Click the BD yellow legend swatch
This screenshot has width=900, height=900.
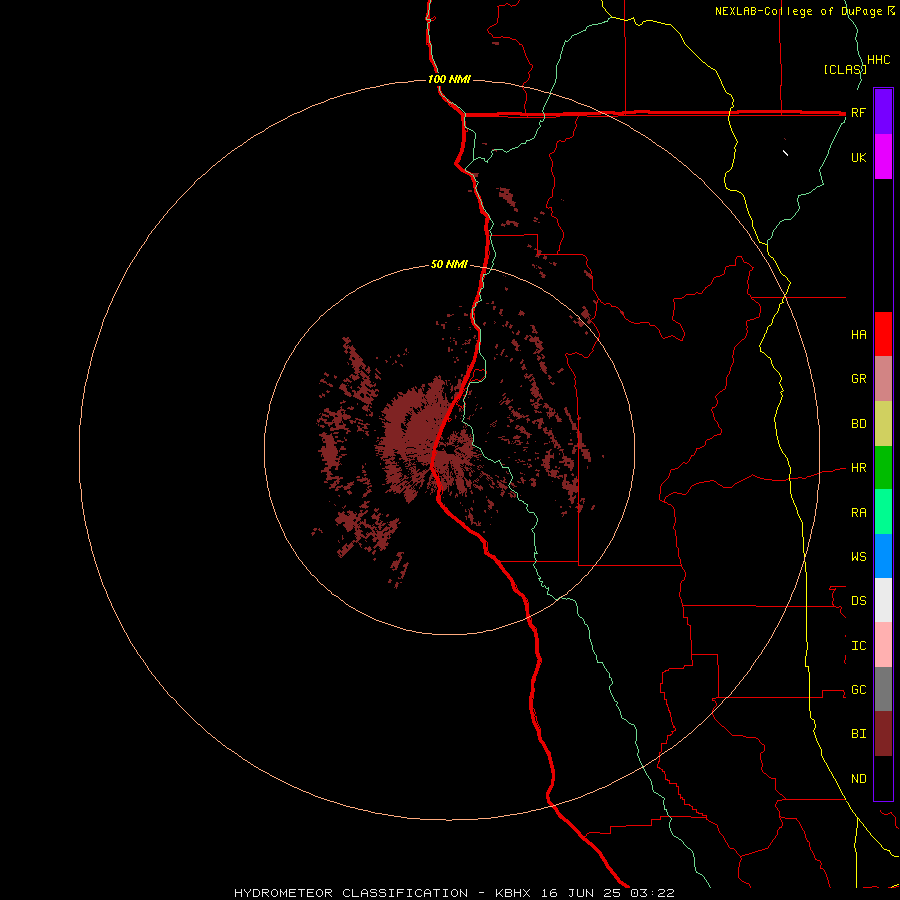(883, 424)
